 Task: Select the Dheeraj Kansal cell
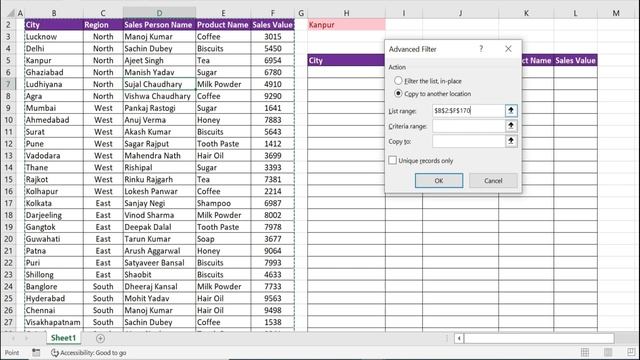(159, 287)
